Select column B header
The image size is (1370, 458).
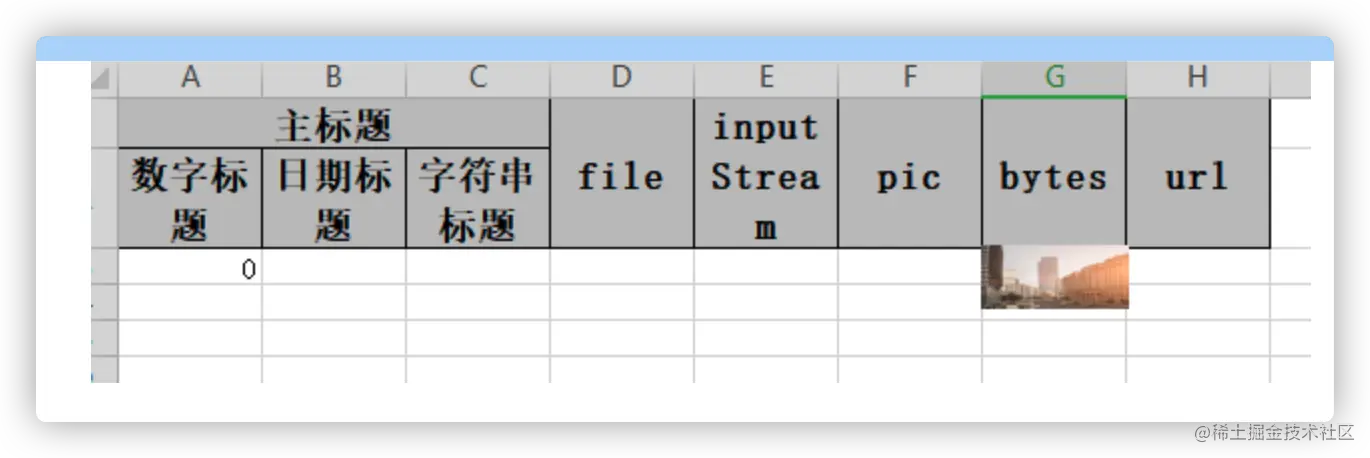coord(334,79)
